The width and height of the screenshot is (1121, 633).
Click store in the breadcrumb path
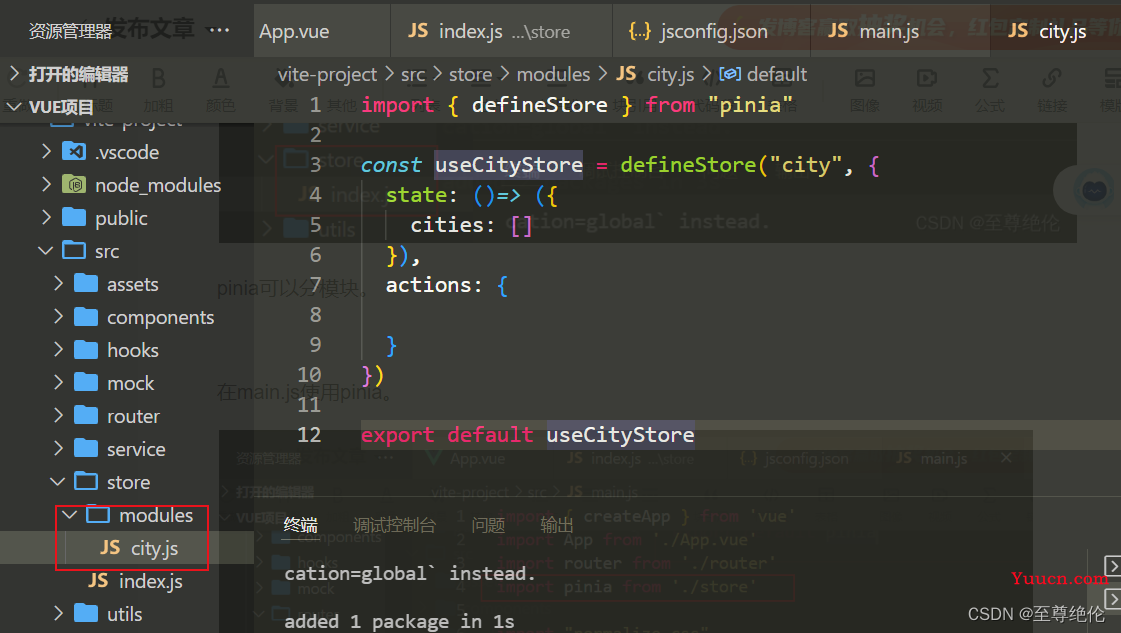pos(470,74)
